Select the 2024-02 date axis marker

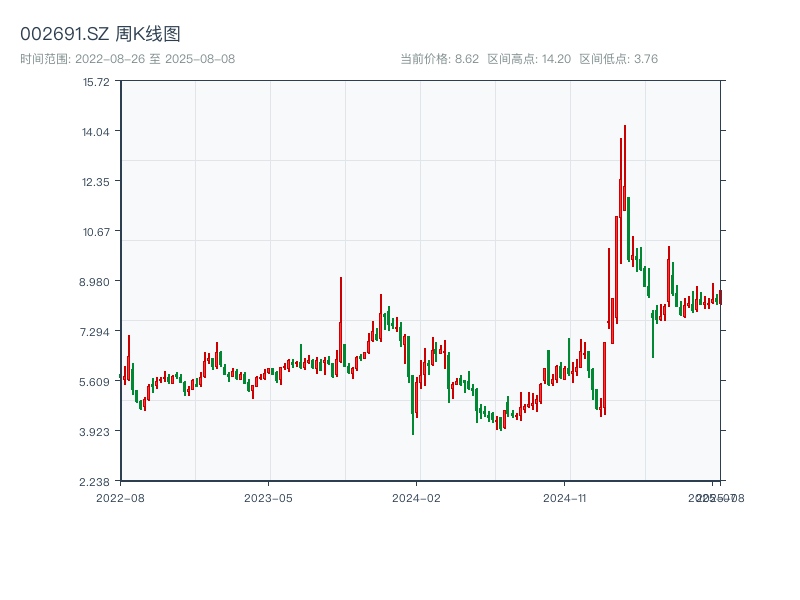tap(417, 497)
